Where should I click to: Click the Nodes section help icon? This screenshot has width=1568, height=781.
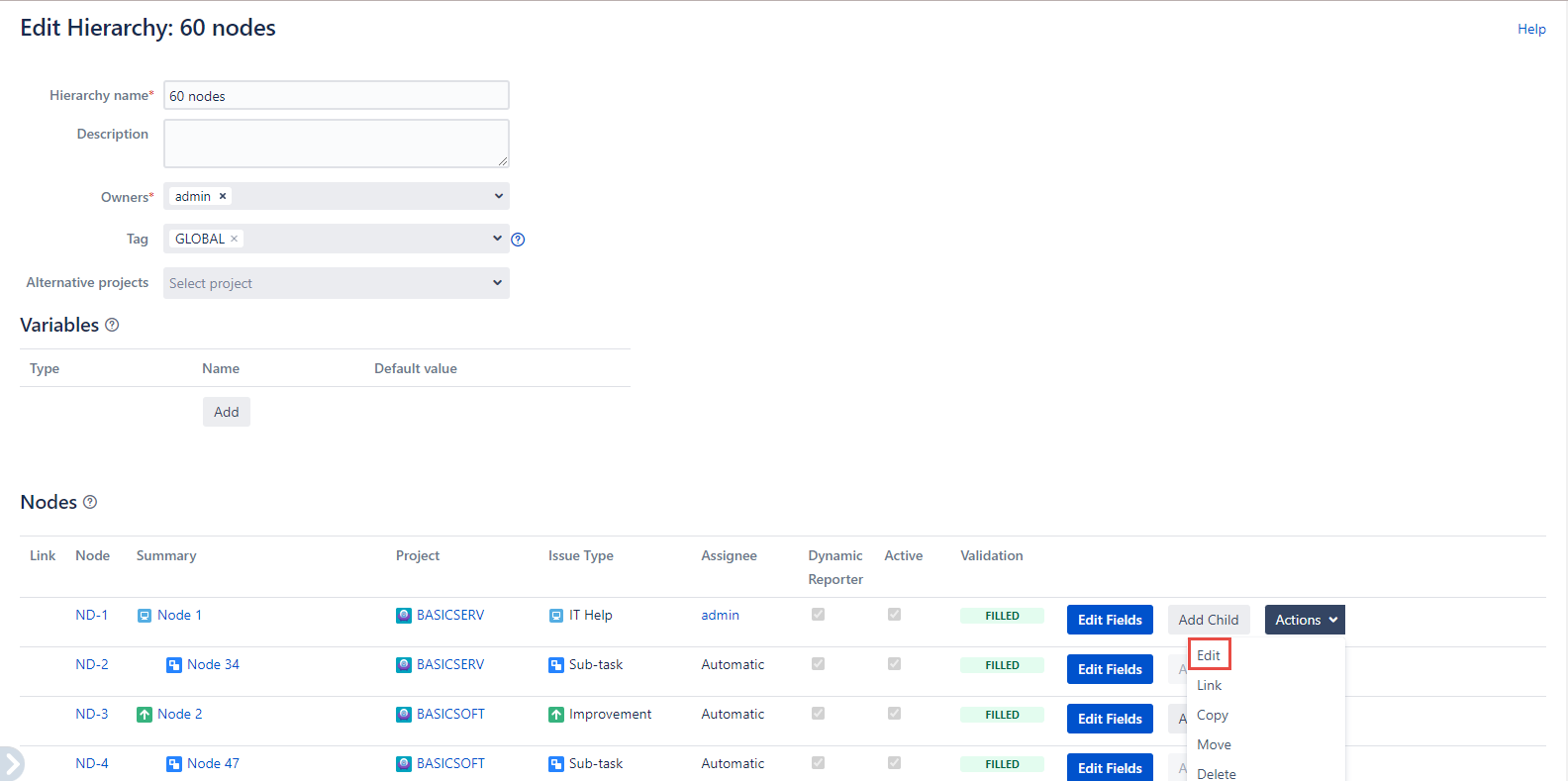[90, 502]
